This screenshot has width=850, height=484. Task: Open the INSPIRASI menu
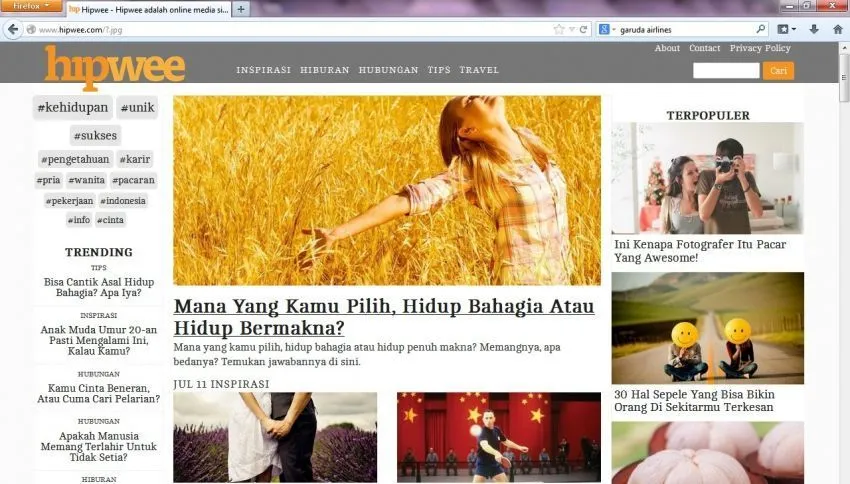pyautogui.click(x=263, y=70)
